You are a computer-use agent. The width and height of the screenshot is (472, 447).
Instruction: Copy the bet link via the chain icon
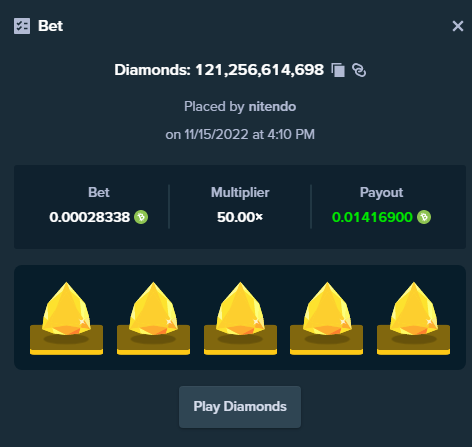pos(359,70)
